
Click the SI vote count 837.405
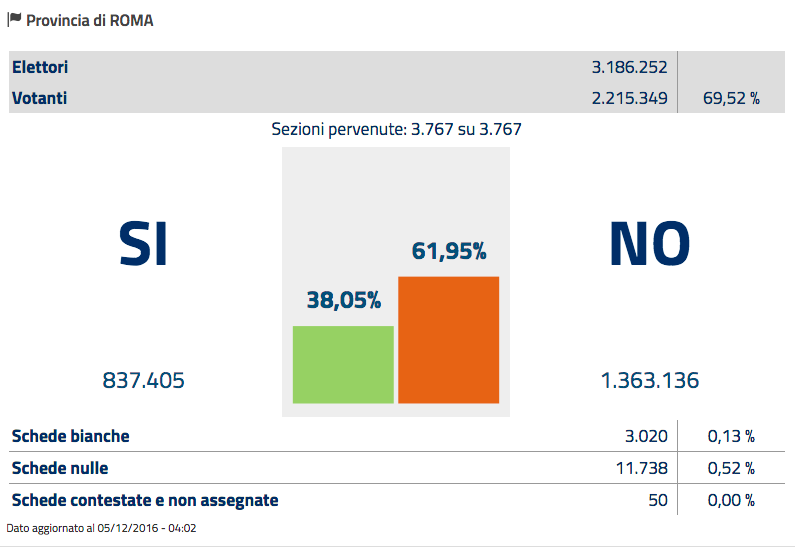[x=143, y=380]
